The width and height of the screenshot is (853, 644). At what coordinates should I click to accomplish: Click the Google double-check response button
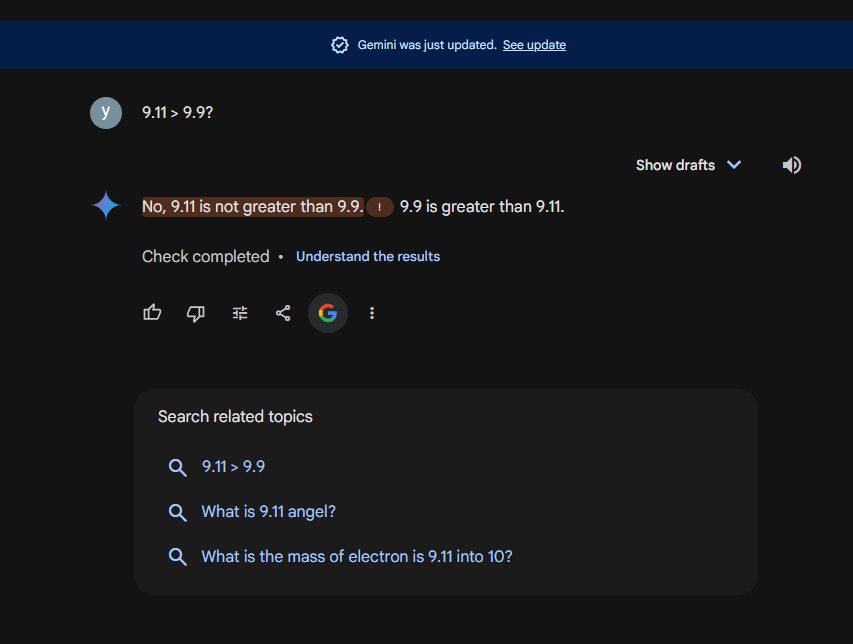(x=328, y=313)
